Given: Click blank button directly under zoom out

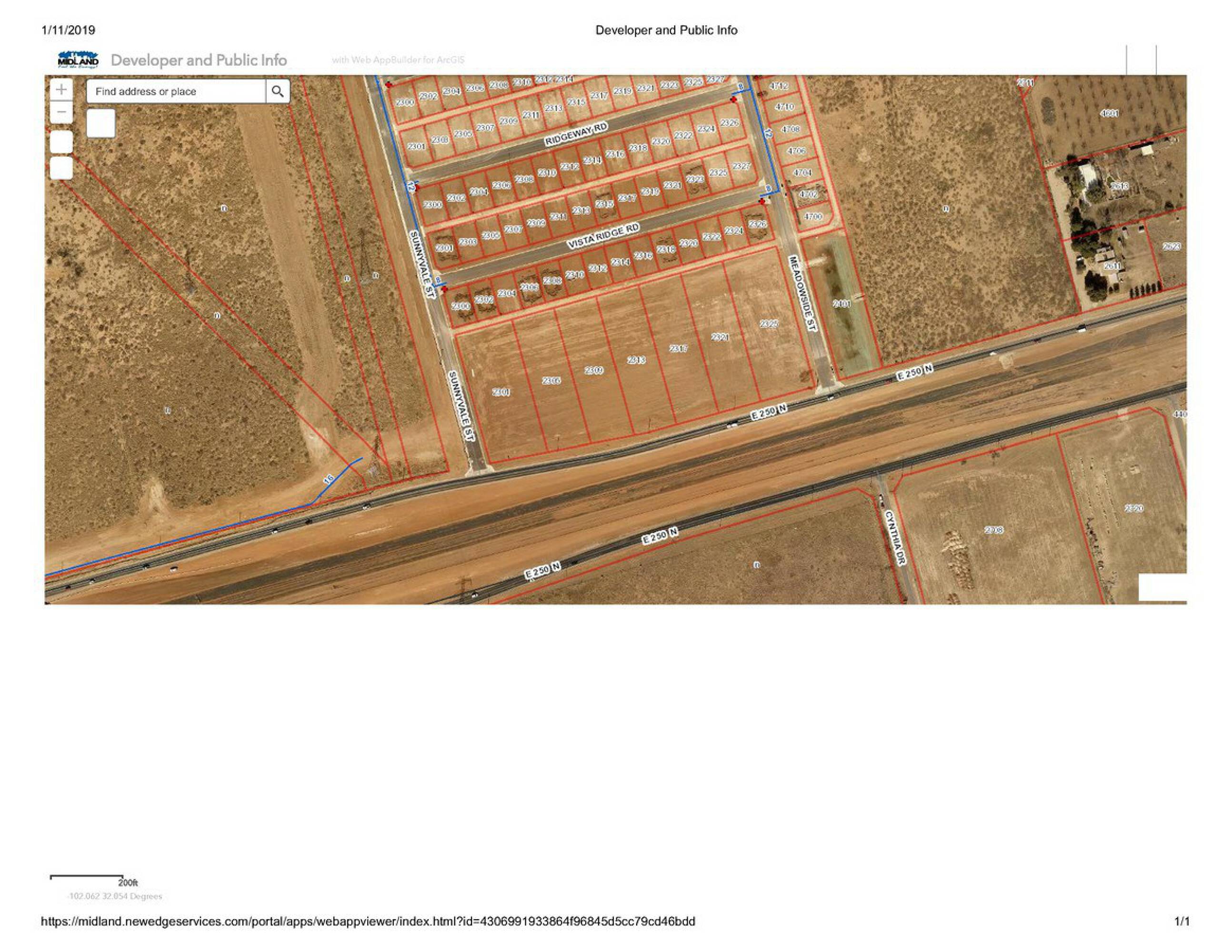Looking at the screenshot, I should tap(61, 142).
